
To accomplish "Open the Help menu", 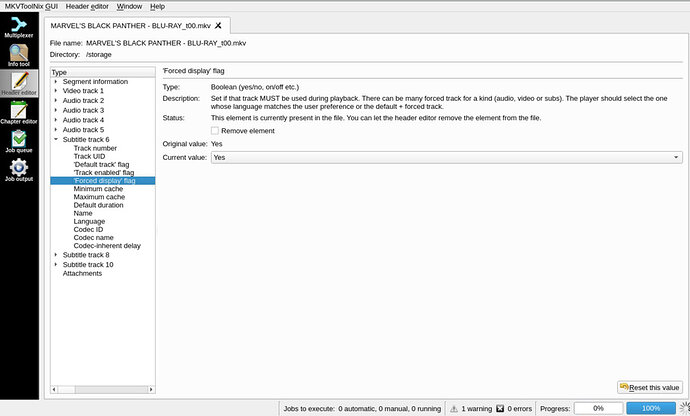I will coord(157,7).
